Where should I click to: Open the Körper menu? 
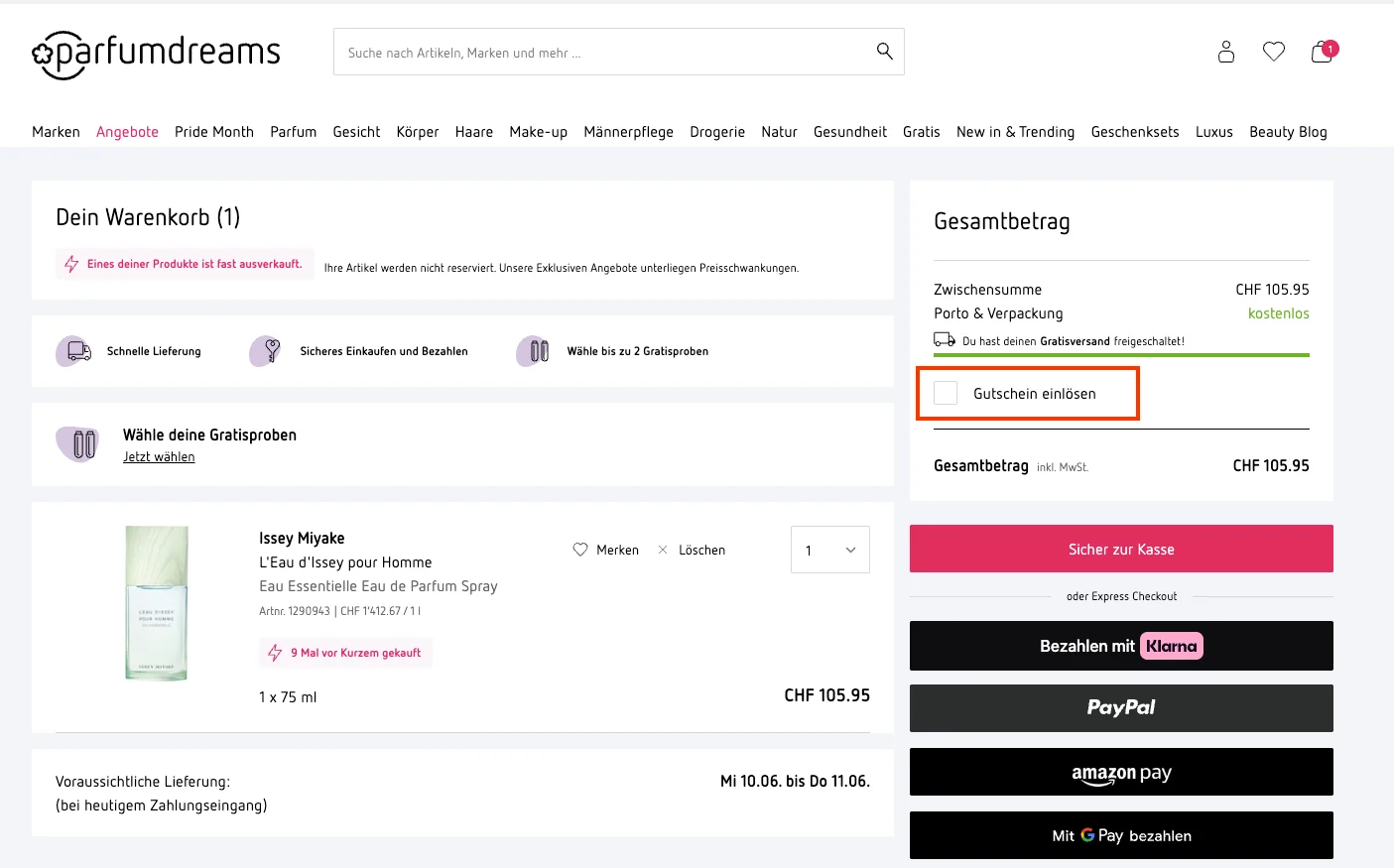pyautogui.click(x=418, y=132)
